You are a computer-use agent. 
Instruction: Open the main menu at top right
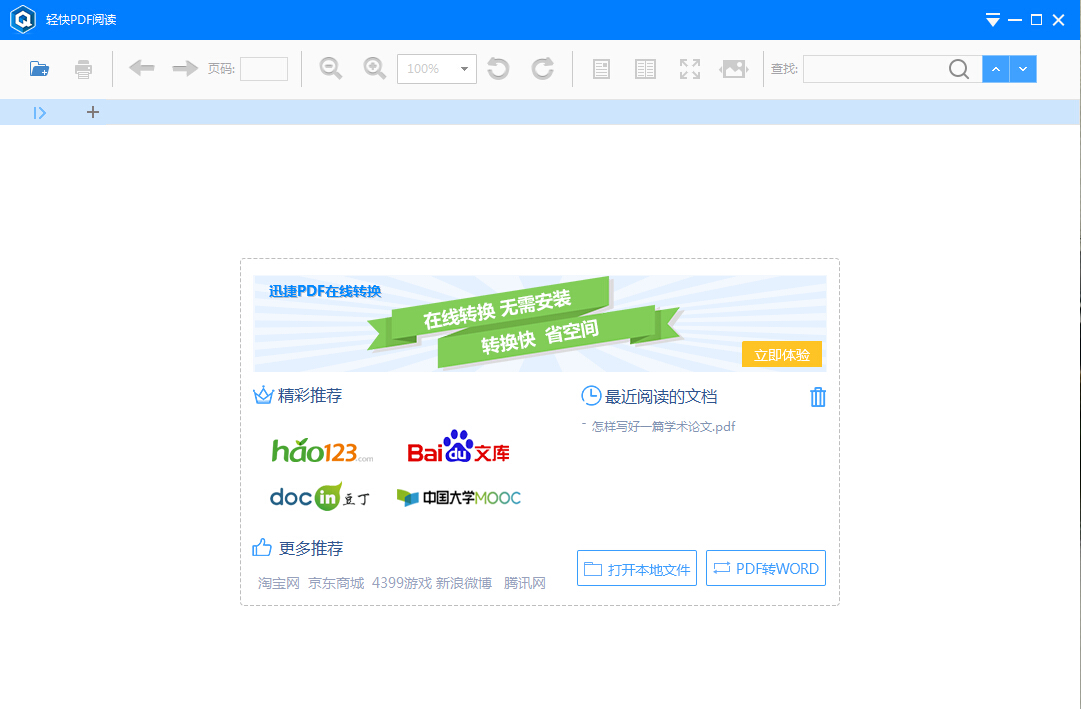coord(992,19)
